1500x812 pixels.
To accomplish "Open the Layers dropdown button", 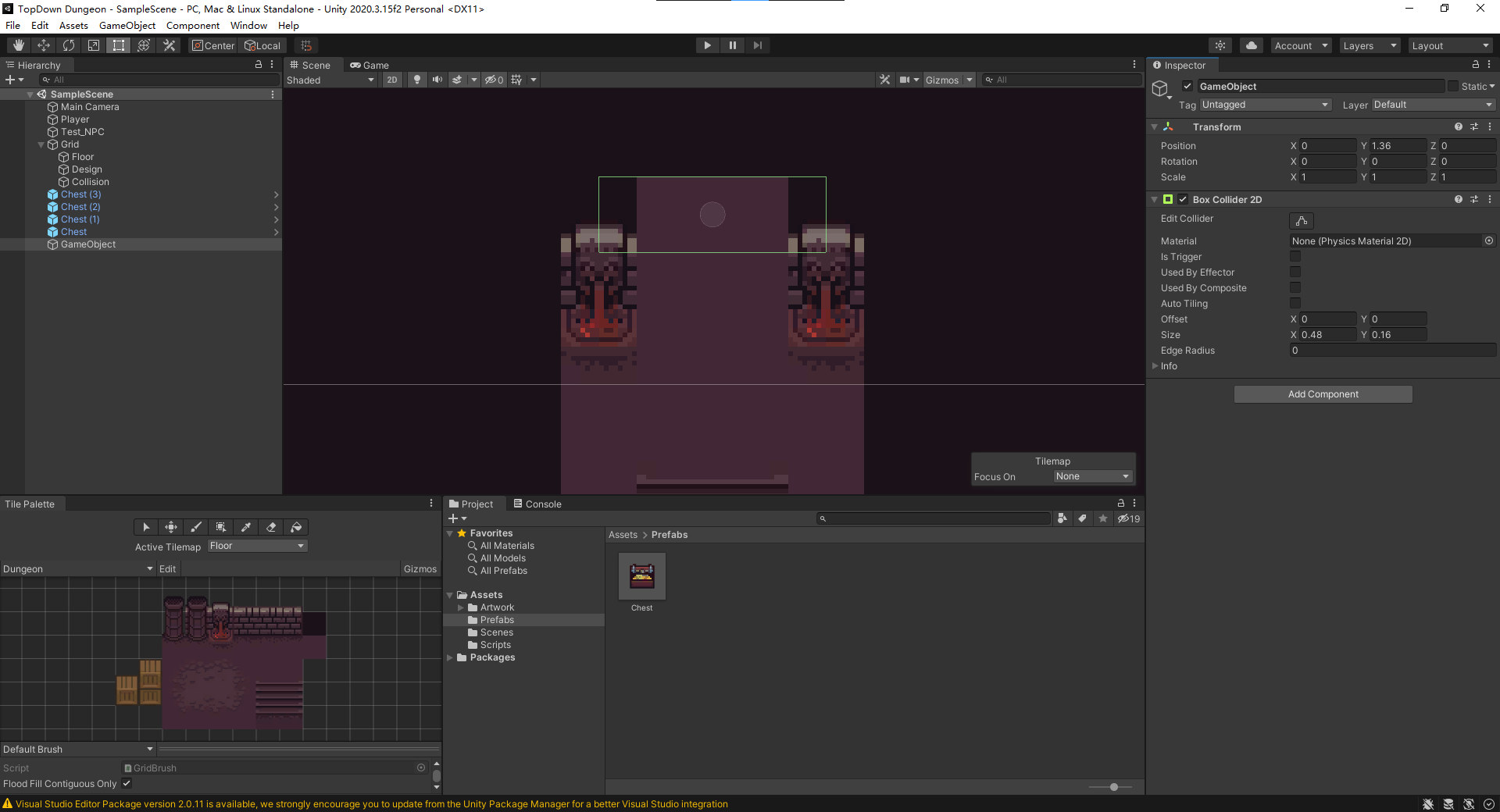I will coord(1369,45).
